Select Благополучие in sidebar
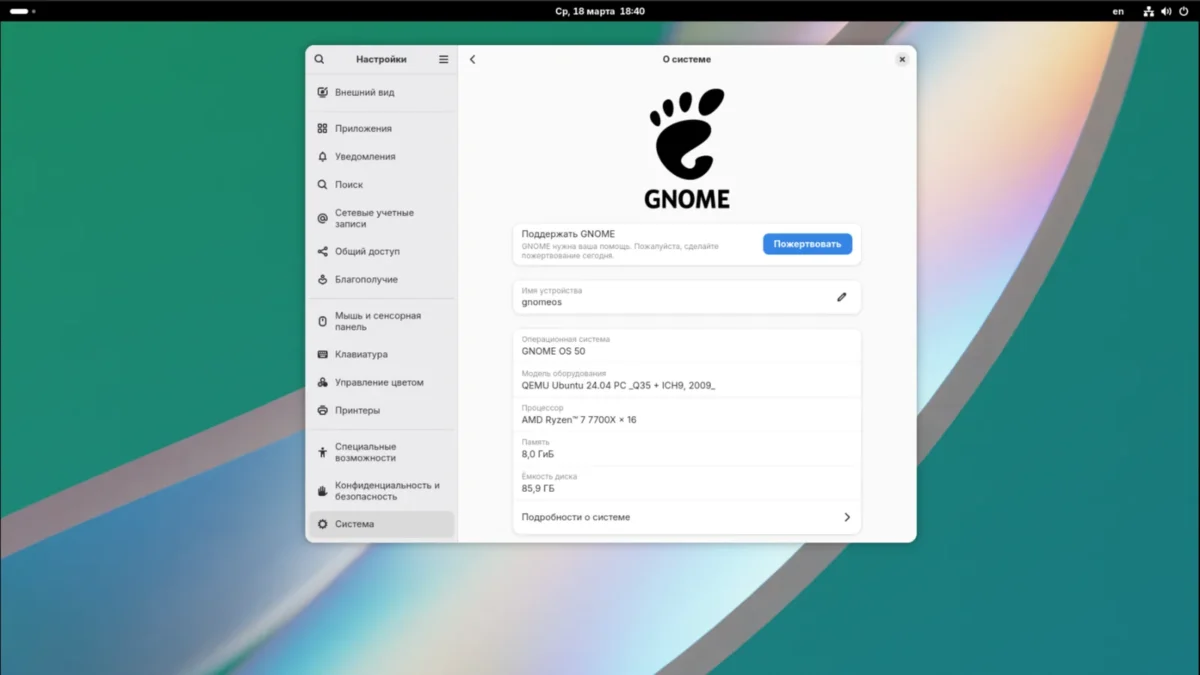The width and height of the screenshot is (1200, 675). click(x=381, y=279)
